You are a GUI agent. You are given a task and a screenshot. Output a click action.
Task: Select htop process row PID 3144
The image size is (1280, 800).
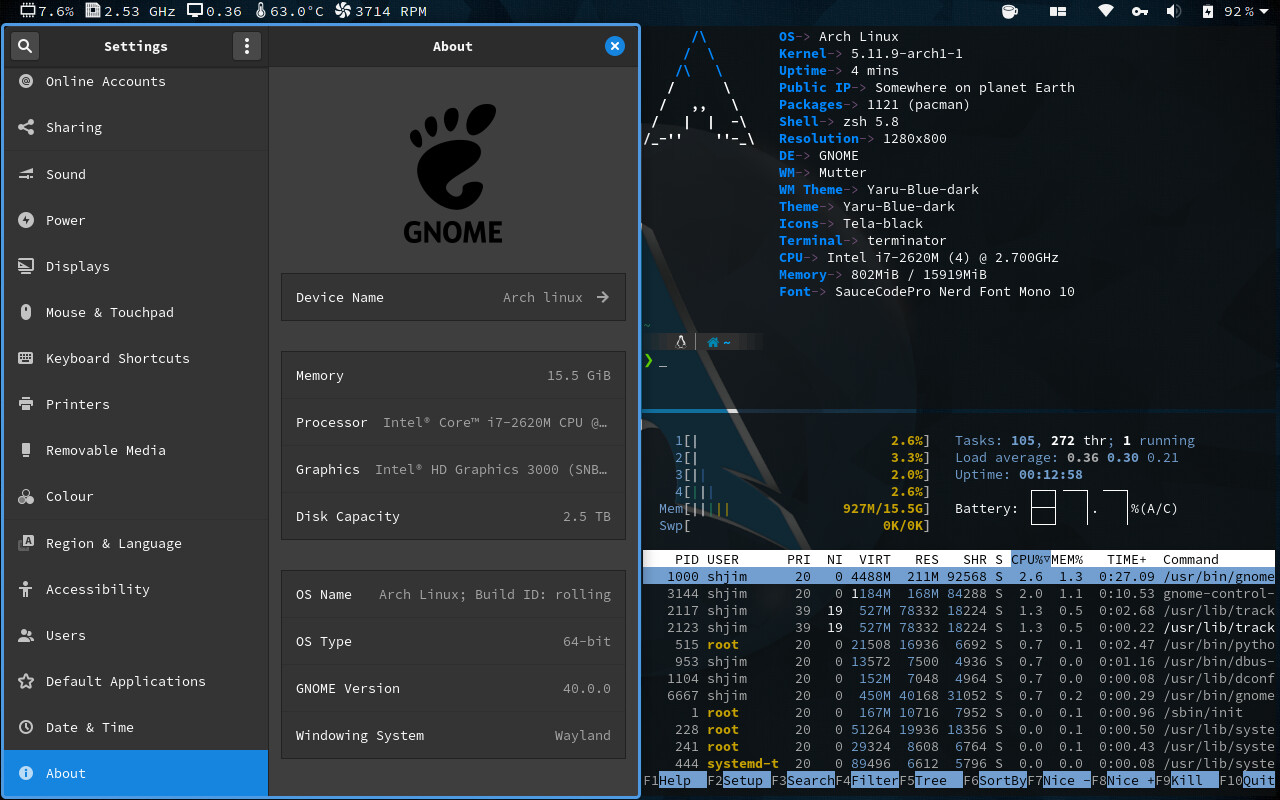(x=959, y=593)
